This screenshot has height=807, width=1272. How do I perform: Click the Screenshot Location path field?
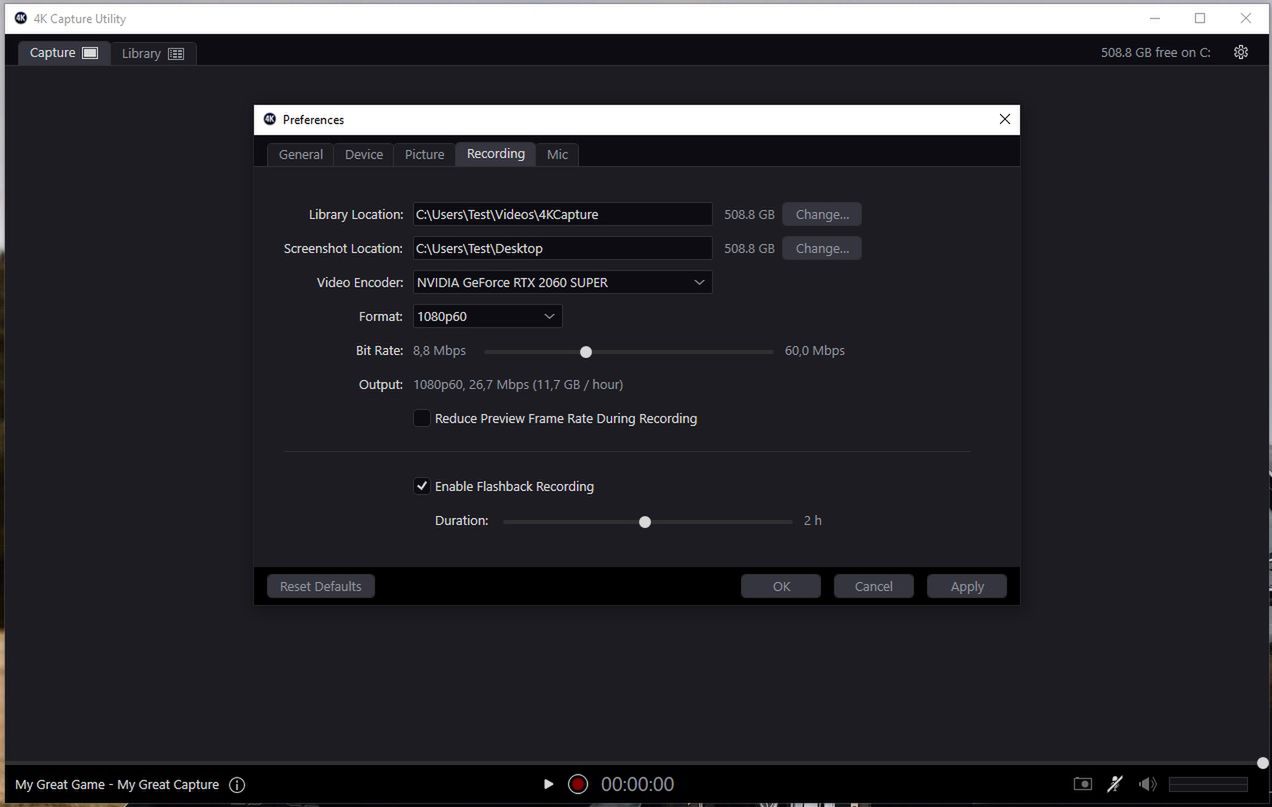pos(563,248)
